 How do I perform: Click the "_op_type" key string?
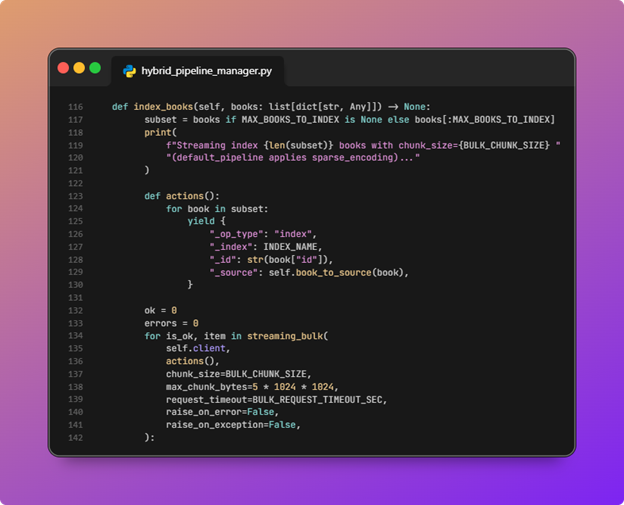click(236, 234)
